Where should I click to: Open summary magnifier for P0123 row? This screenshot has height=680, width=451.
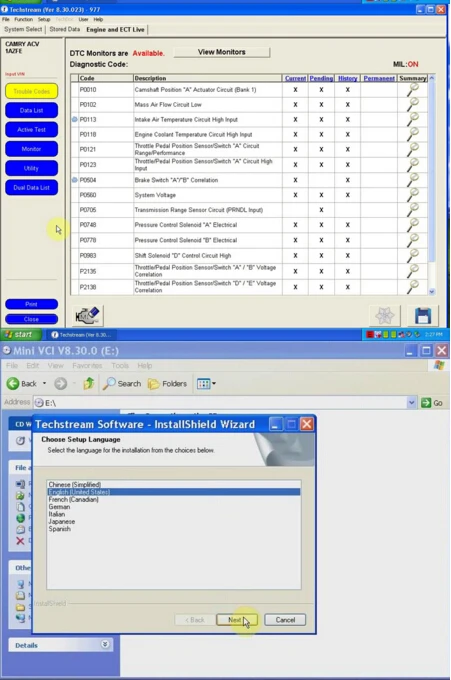pyautogui.click(x=413, y=164)
